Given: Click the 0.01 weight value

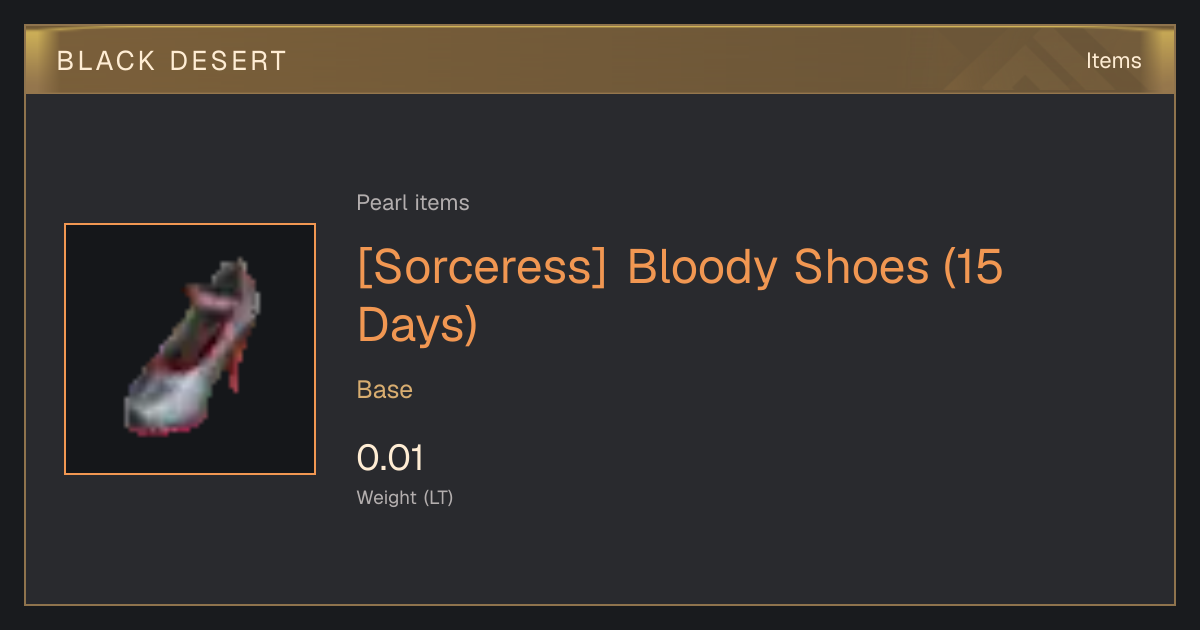Looking at the screenshot, I should coord(390,458).
